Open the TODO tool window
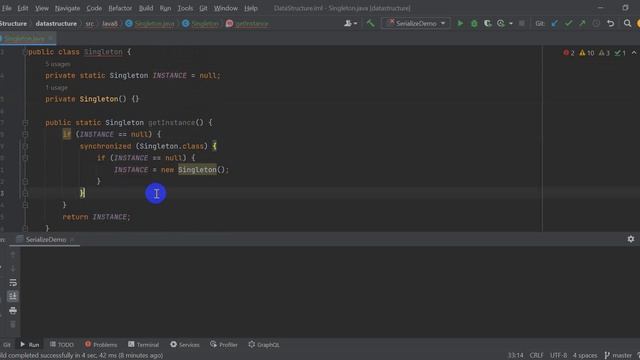 62,345
